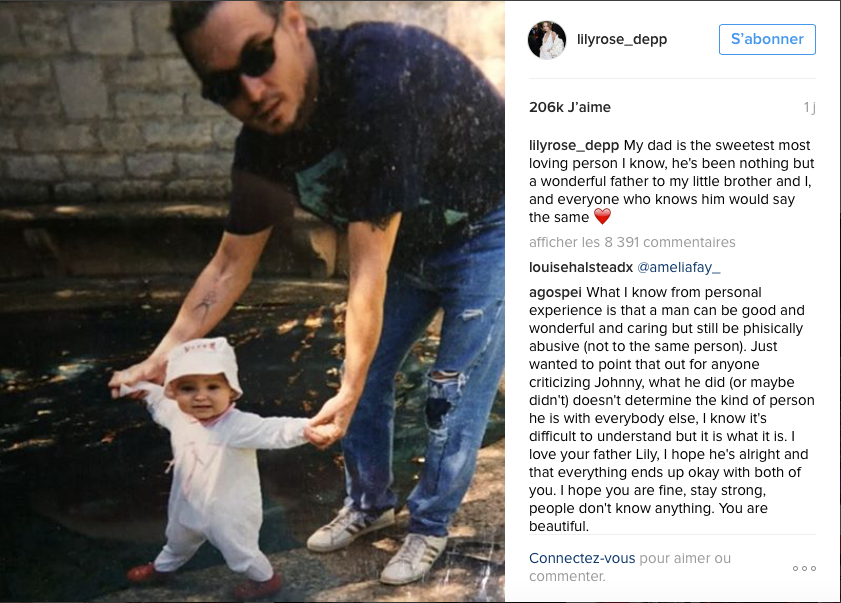Viewport: 841px width, 603px height.
Task: Click the 1j post timestamp
Action: pyautogui.click(x=809, y=108)
